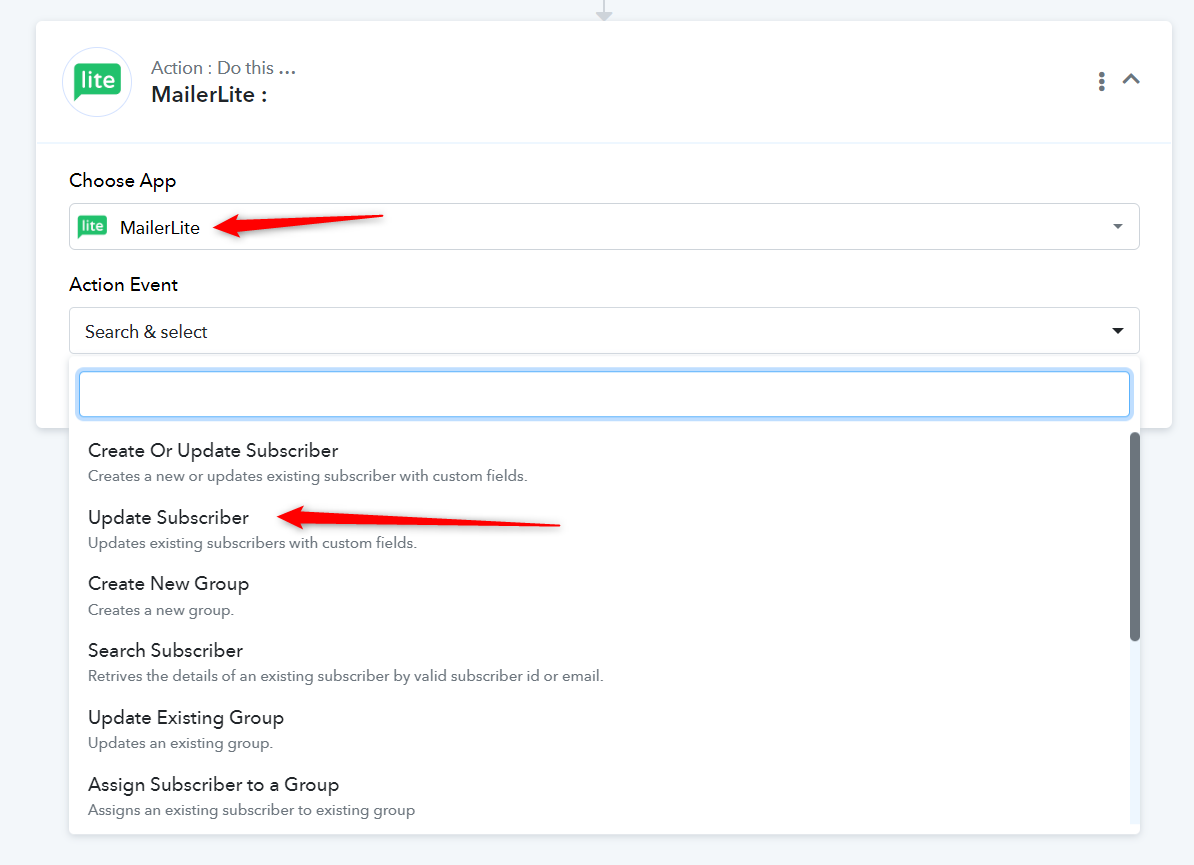Screen dimensions: 1194x865
Task: Collapse the action step with chevron
Action: pos(1131,79)
